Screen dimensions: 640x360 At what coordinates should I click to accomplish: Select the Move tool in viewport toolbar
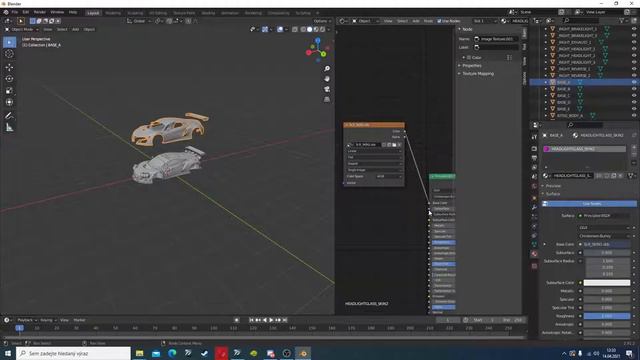pos(9,67)
